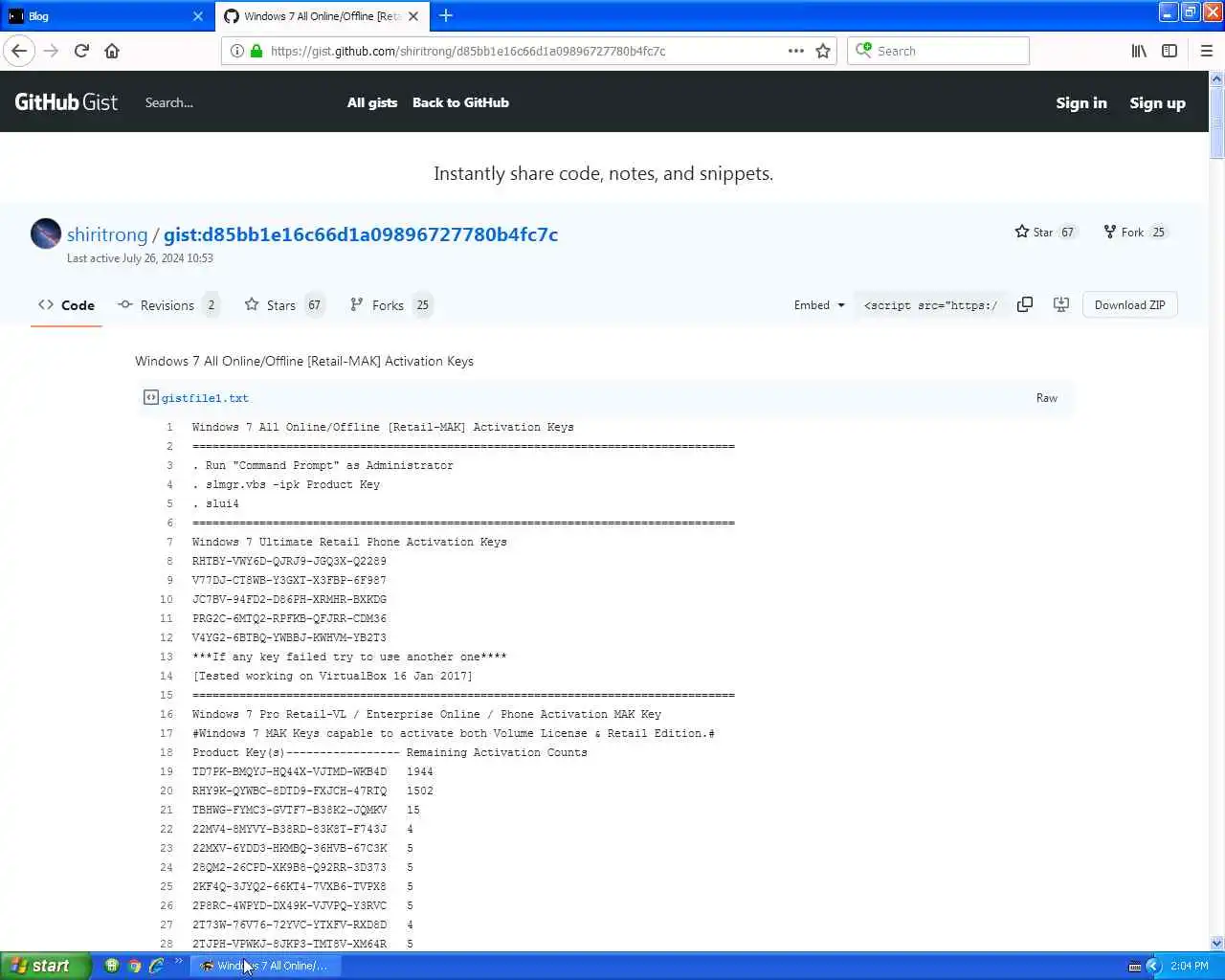
Task: Close the Windows 7 All Online tab
Action: [413, 16]
